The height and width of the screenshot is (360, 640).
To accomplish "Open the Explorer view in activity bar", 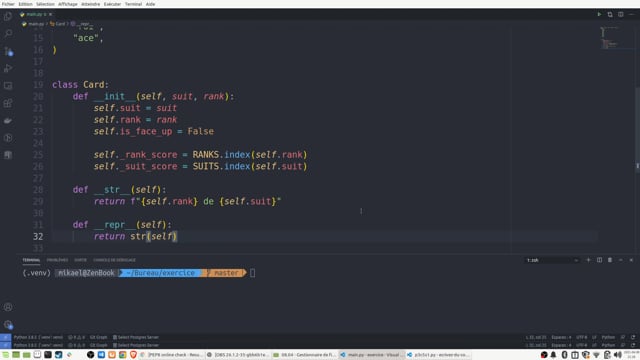I will (8, 17).
